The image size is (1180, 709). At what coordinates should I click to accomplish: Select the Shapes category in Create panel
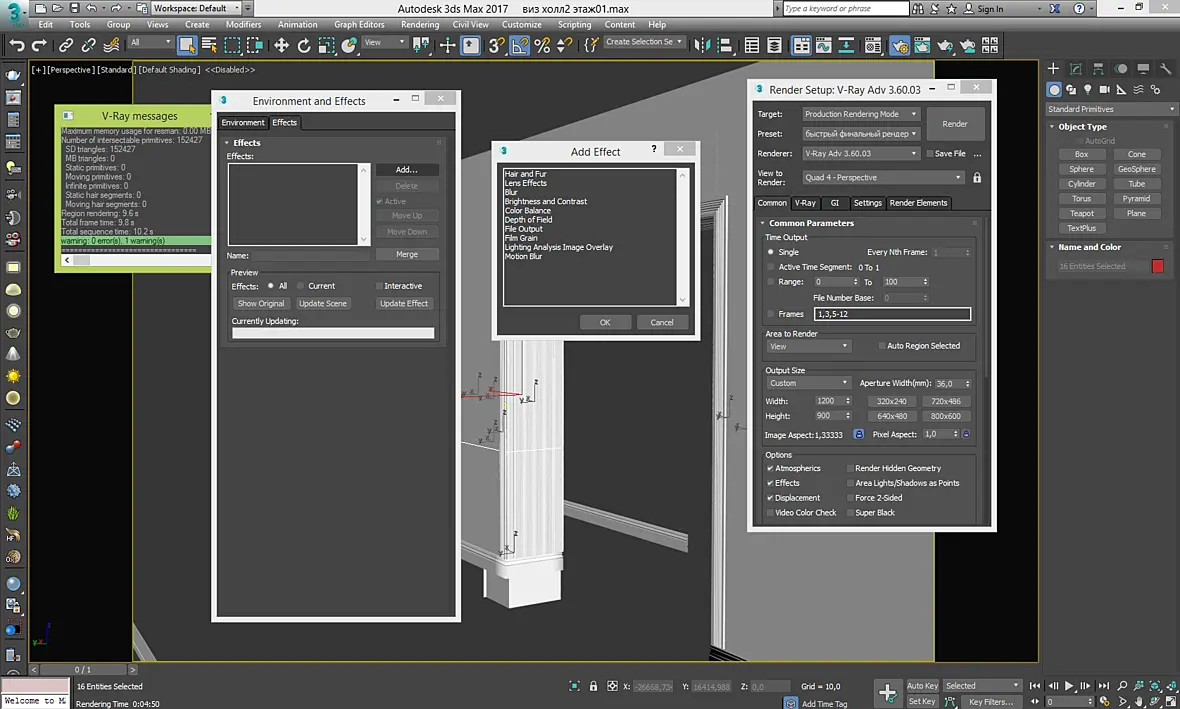coord(1071,90)
